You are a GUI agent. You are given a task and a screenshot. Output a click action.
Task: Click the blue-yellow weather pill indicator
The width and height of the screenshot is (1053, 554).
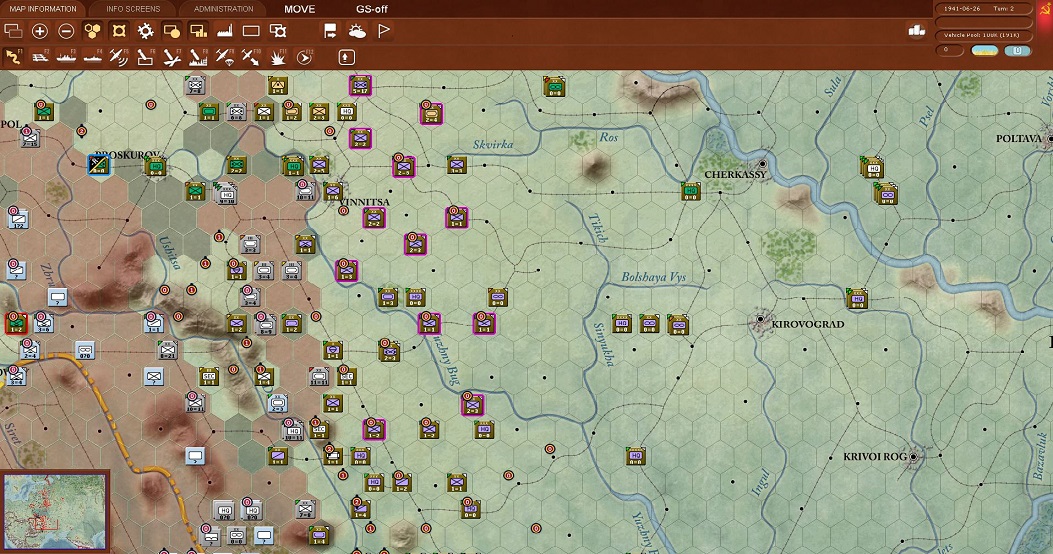click(985, 50)
